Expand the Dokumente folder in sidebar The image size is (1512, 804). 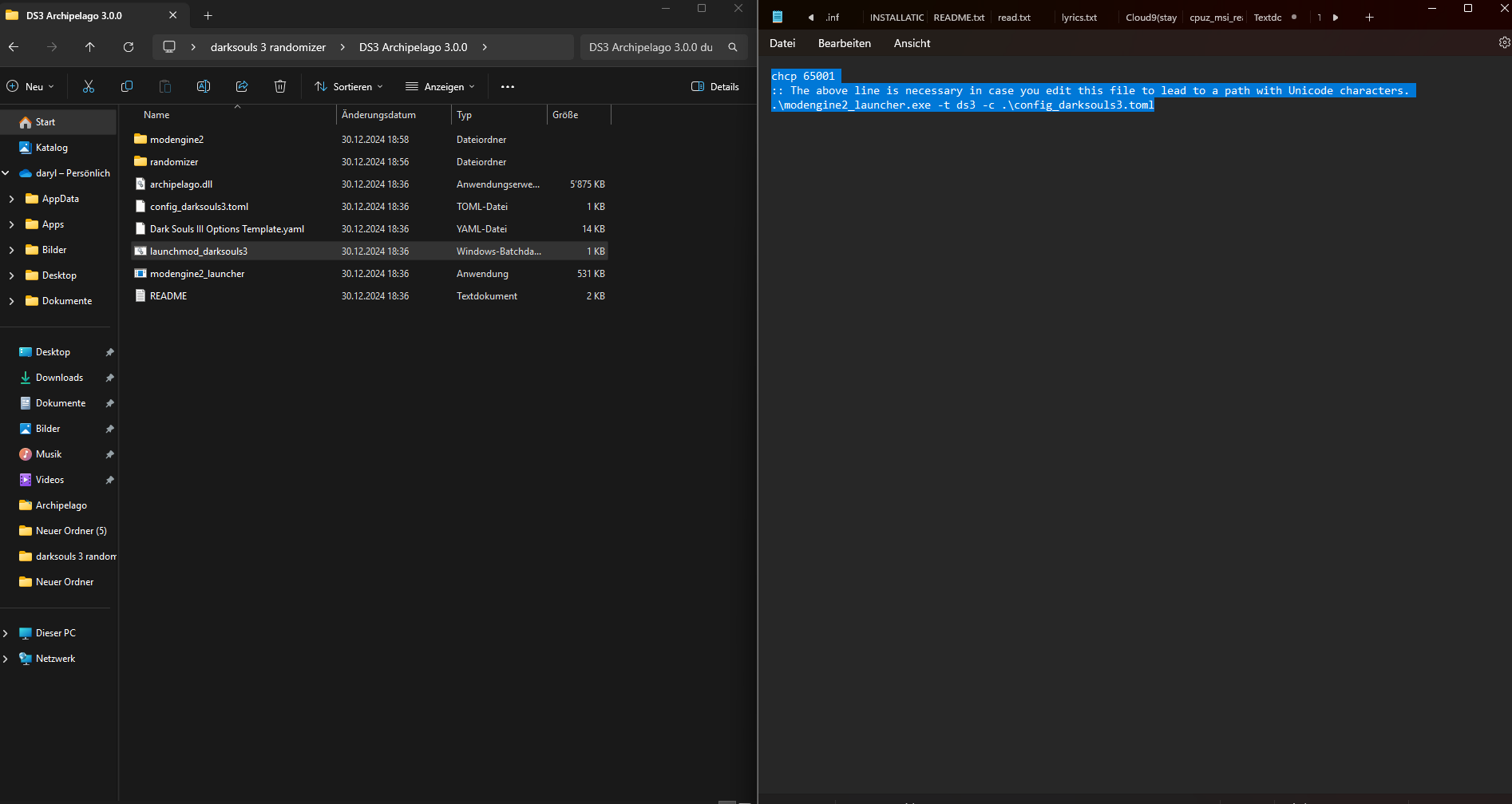[x=11, y=301]
